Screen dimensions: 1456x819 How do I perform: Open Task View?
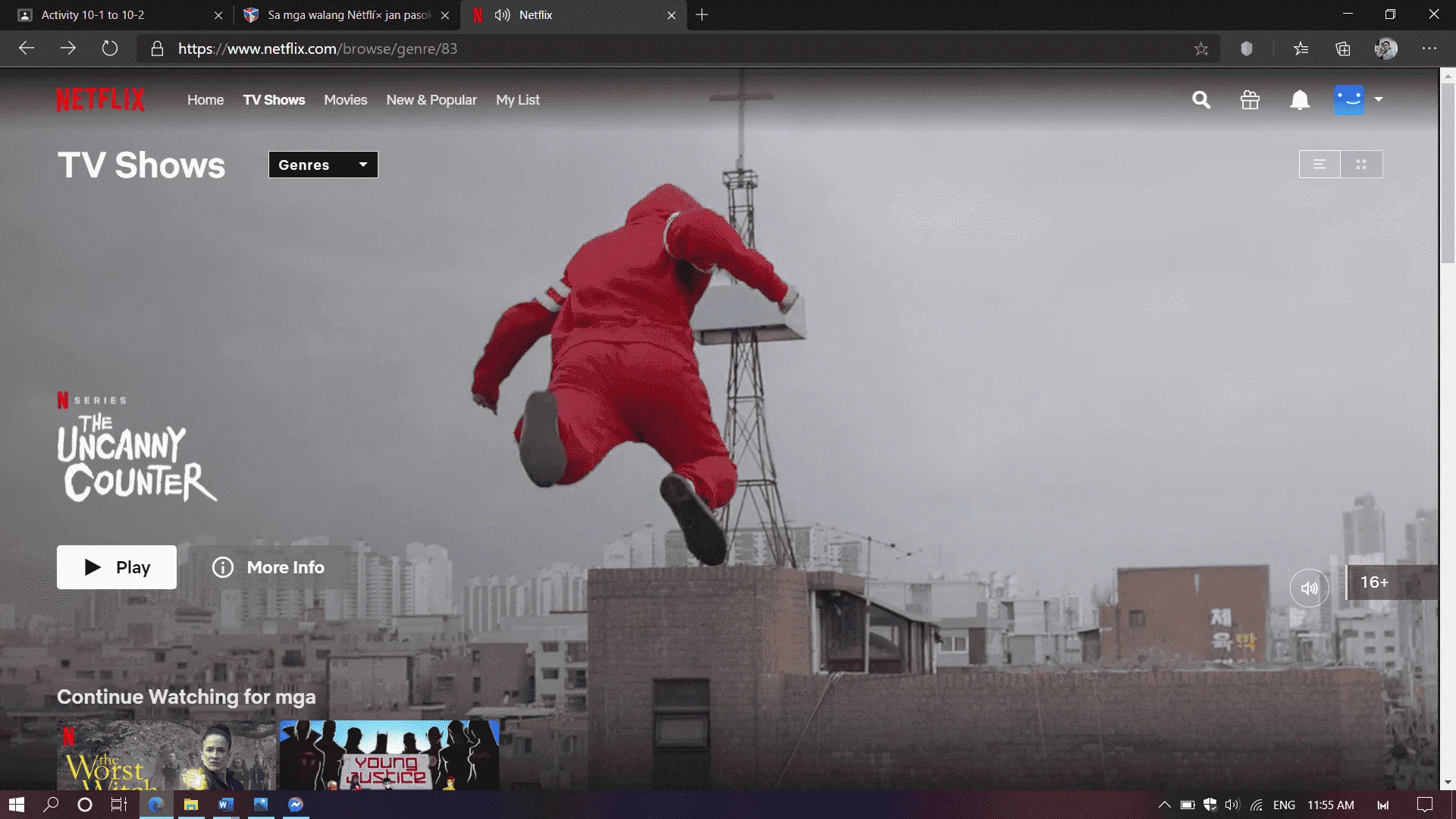click(119, 805)
